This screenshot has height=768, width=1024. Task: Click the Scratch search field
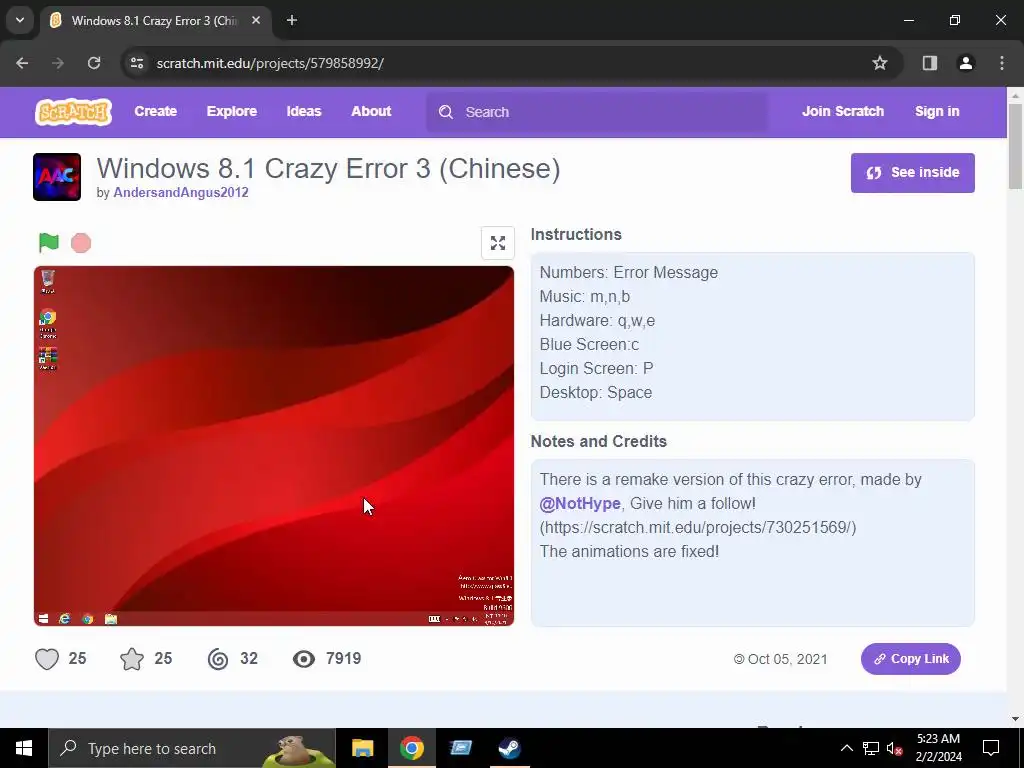597,112
